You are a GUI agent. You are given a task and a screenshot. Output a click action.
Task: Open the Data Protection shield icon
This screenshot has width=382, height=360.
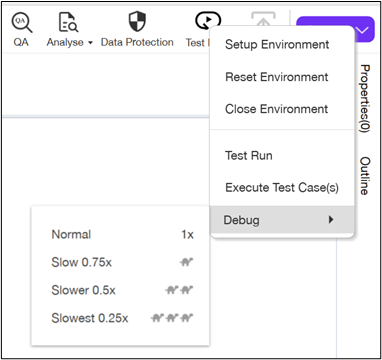click(137, 21)
